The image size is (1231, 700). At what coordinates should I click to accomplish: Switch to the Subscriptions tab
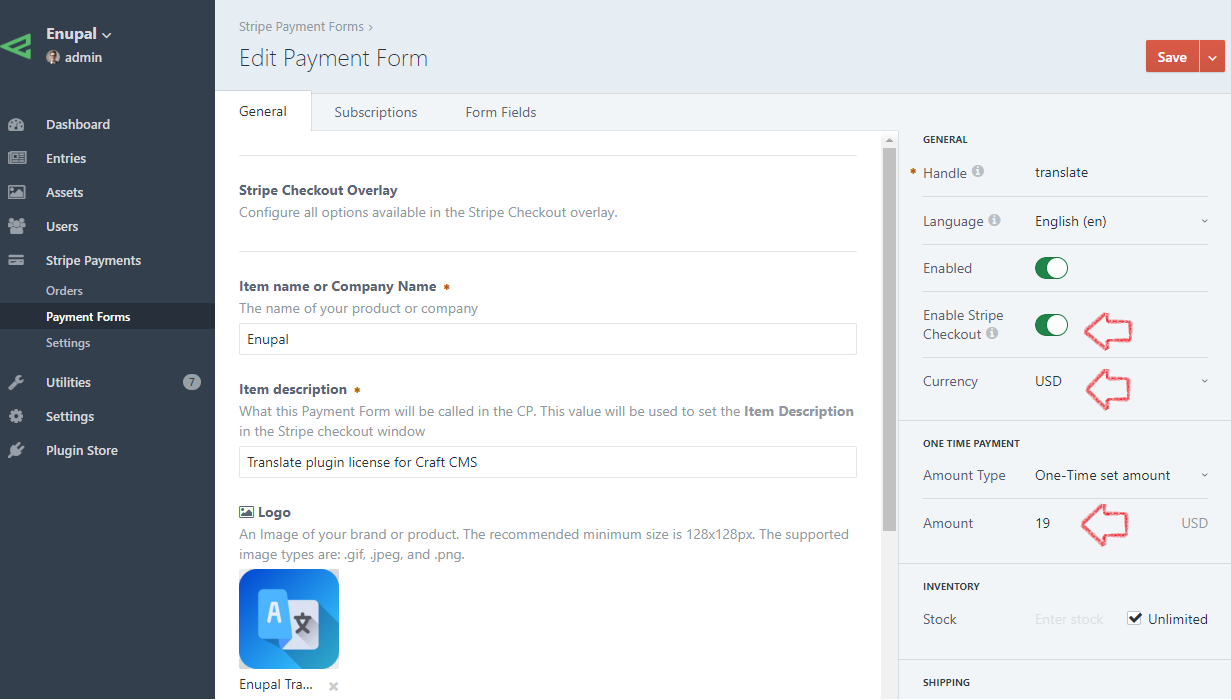point(376,112)
